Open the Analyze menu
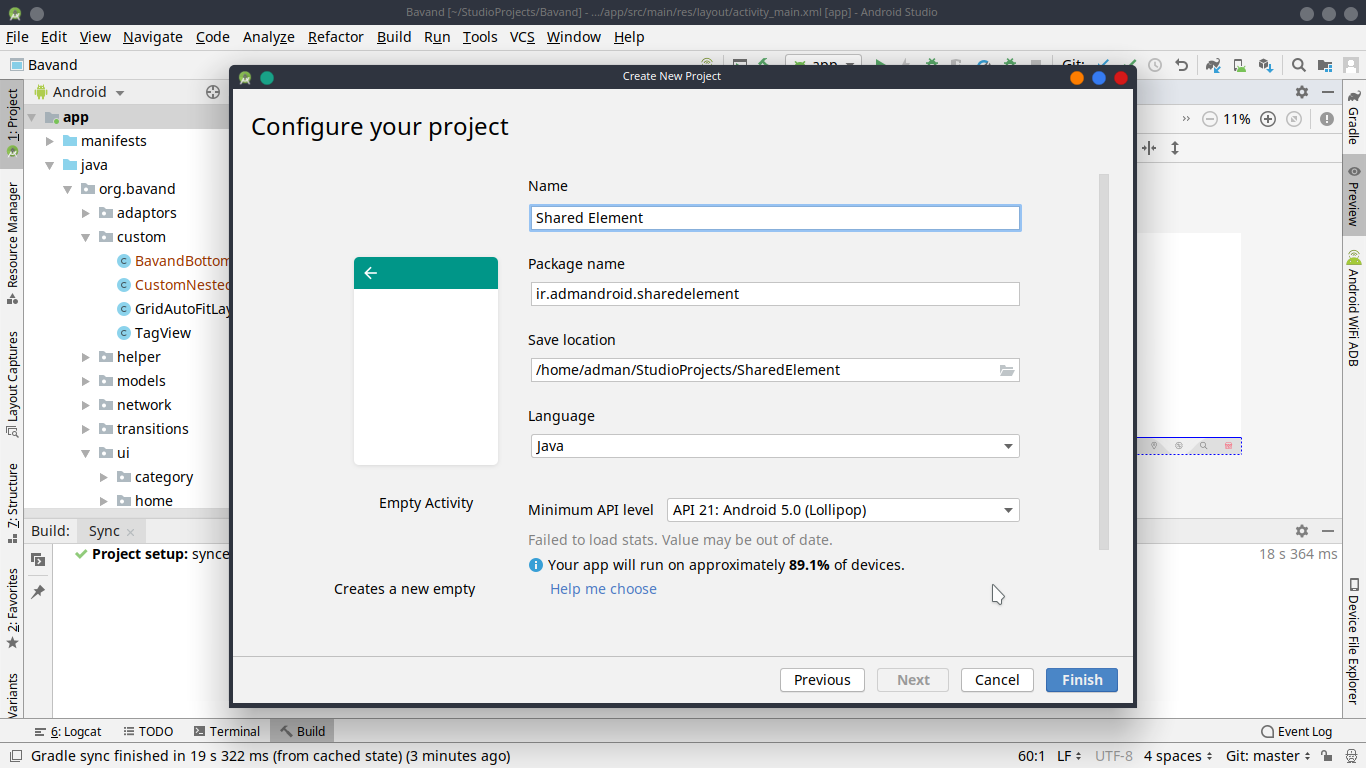The width and height of the screenshot is (1366, 768). [x=268, y=37]
